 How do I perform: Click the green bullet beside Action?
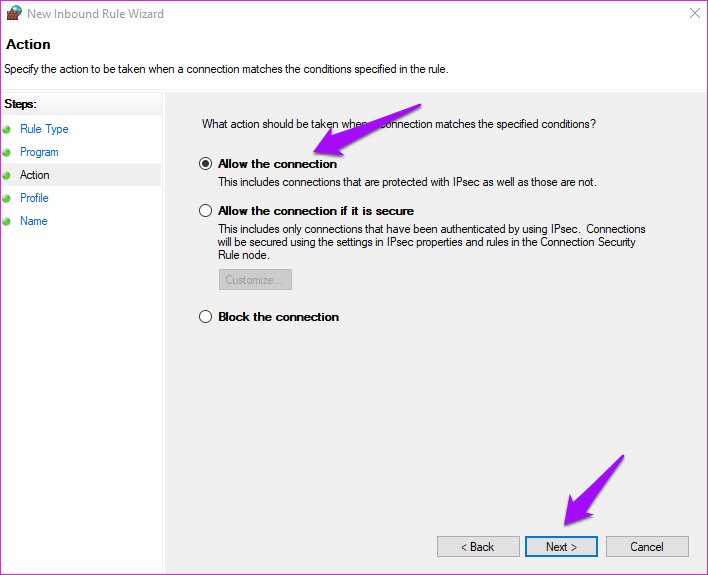point(6,175)
